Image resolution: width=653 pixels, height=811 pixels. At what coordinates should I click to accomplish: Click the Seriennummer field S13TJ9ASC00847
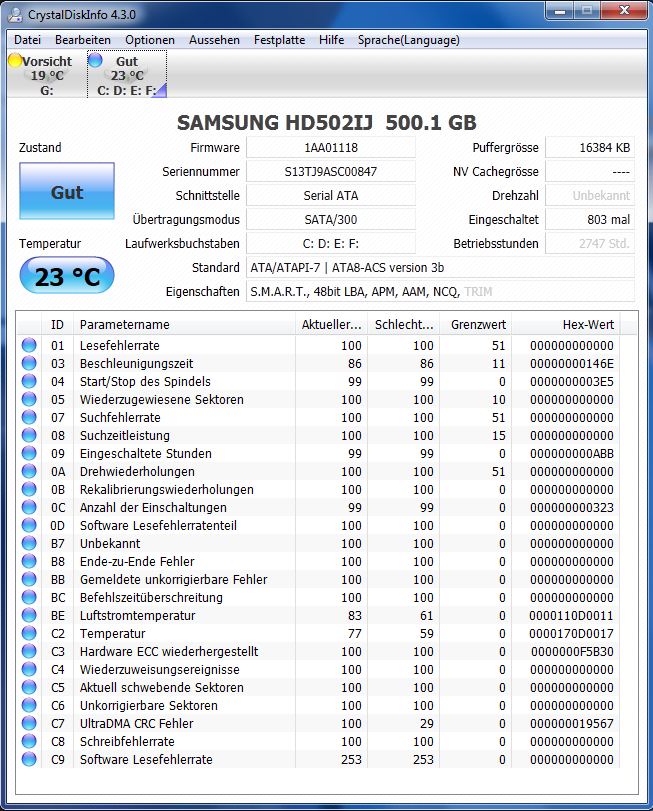click(331, 171)
